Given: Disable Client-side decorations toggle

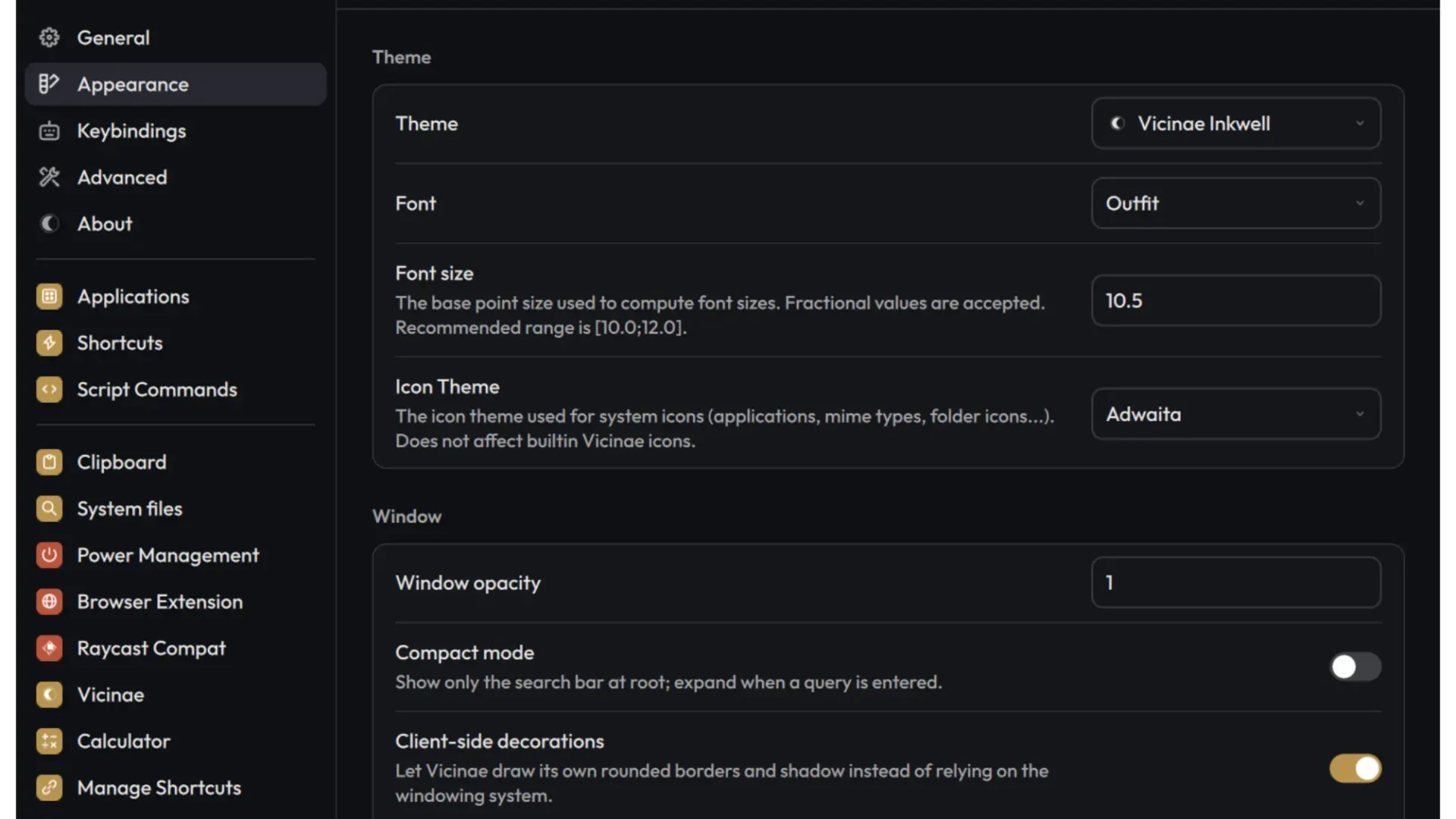Looking at the screenshot, I should (x=1355, y=768).
